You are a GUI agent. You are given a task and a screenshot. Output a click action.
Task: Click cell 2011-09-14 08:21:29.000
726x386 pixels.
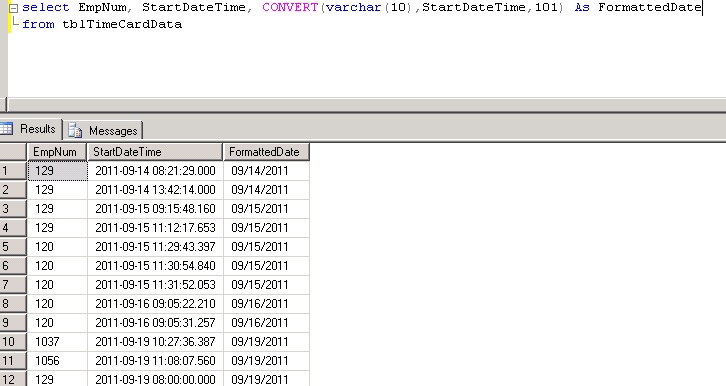click(155, 171)
